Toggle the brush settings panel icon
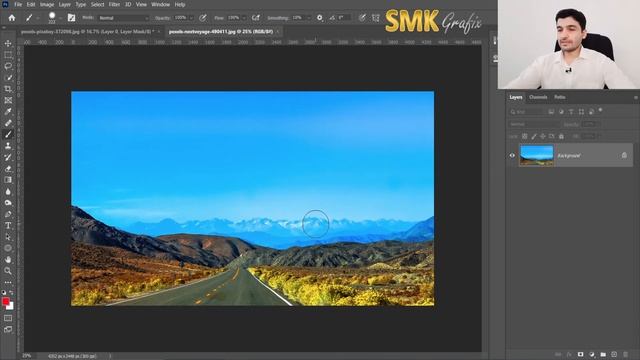 click(x=71, y=18)
